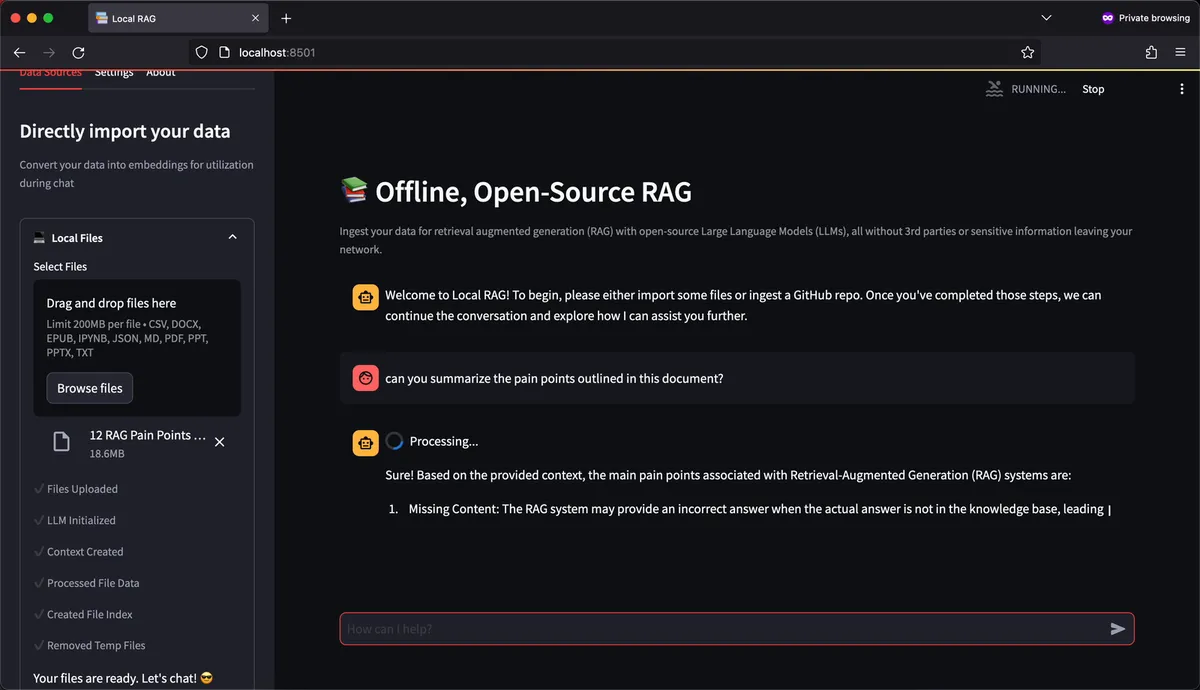Click 'LLM Initialized' status line

[x=75, y=520]
